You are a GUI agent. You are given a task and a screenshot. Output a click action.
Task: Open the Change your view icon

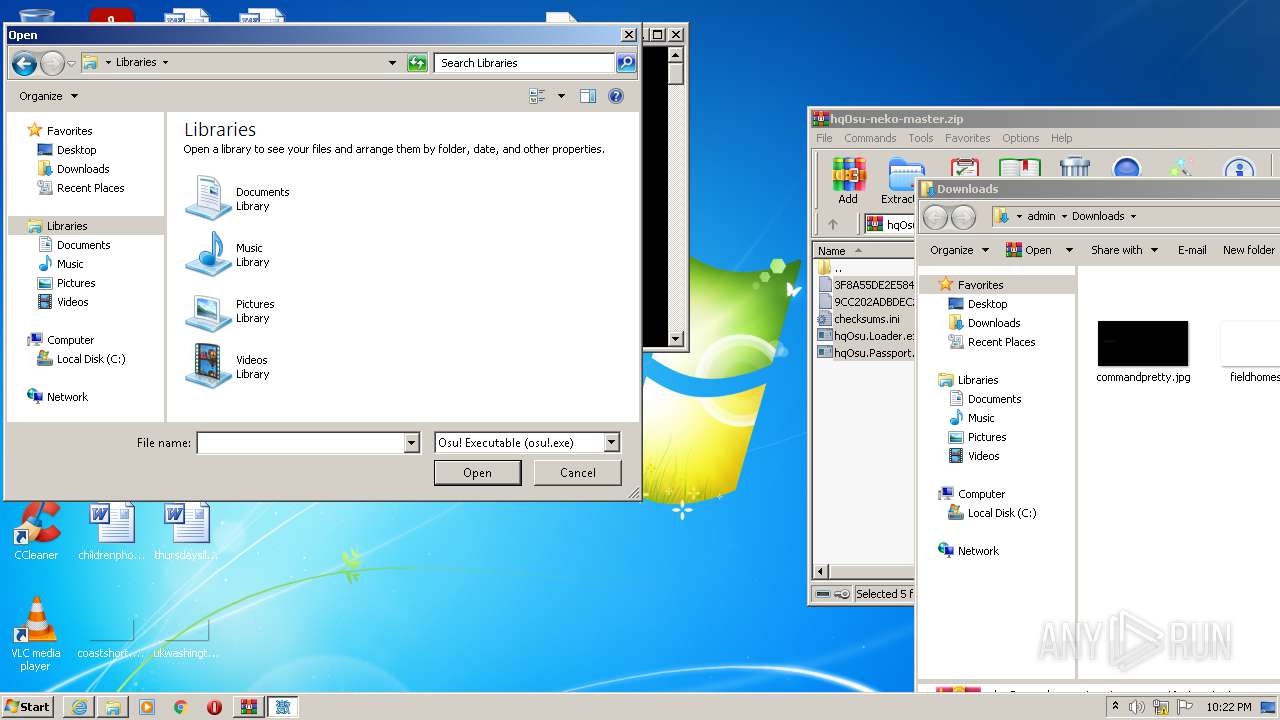(x=538, y=96)
